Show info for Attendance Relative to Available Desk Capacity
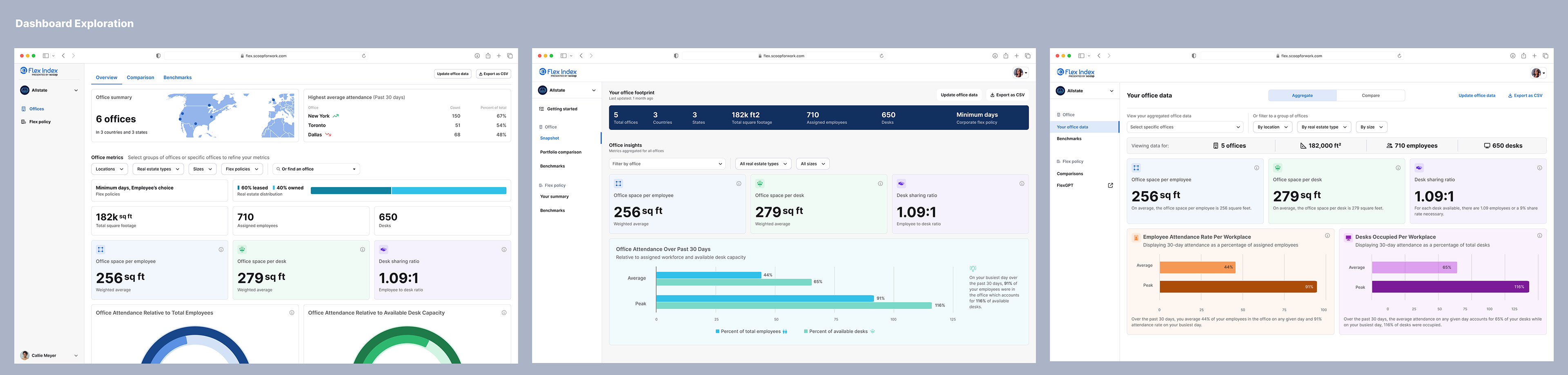1568x375 pixels. click(x=504, y=312)
